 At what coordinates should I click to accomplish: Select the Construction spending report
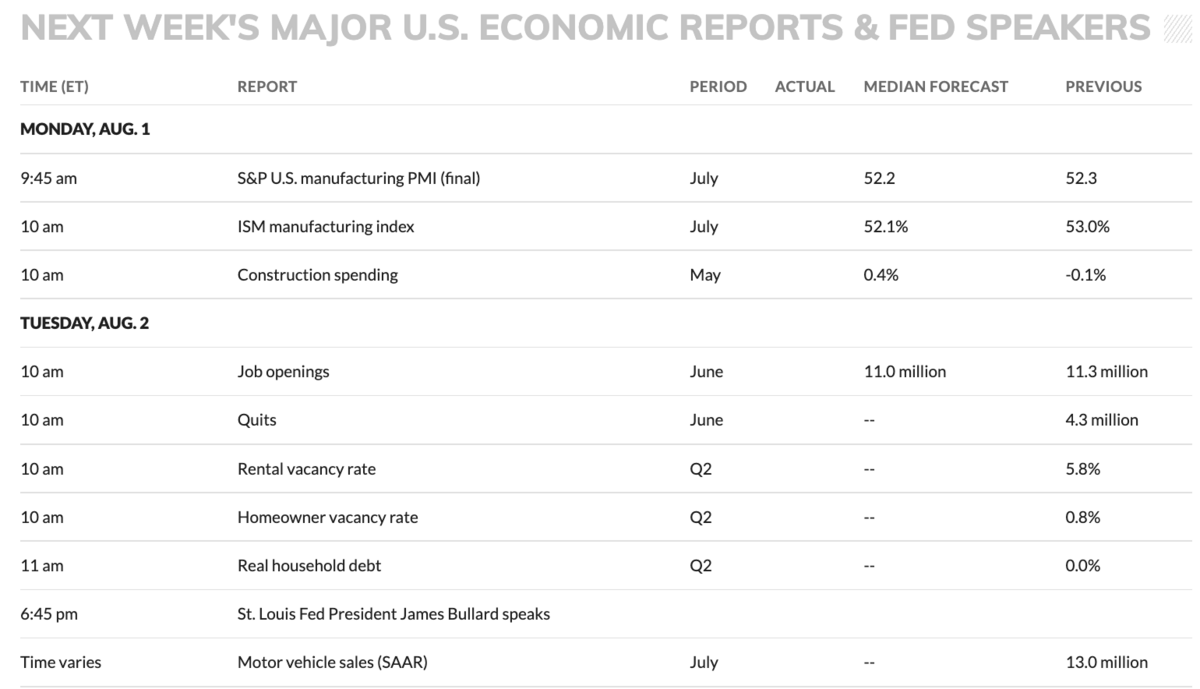coord(317,275)
